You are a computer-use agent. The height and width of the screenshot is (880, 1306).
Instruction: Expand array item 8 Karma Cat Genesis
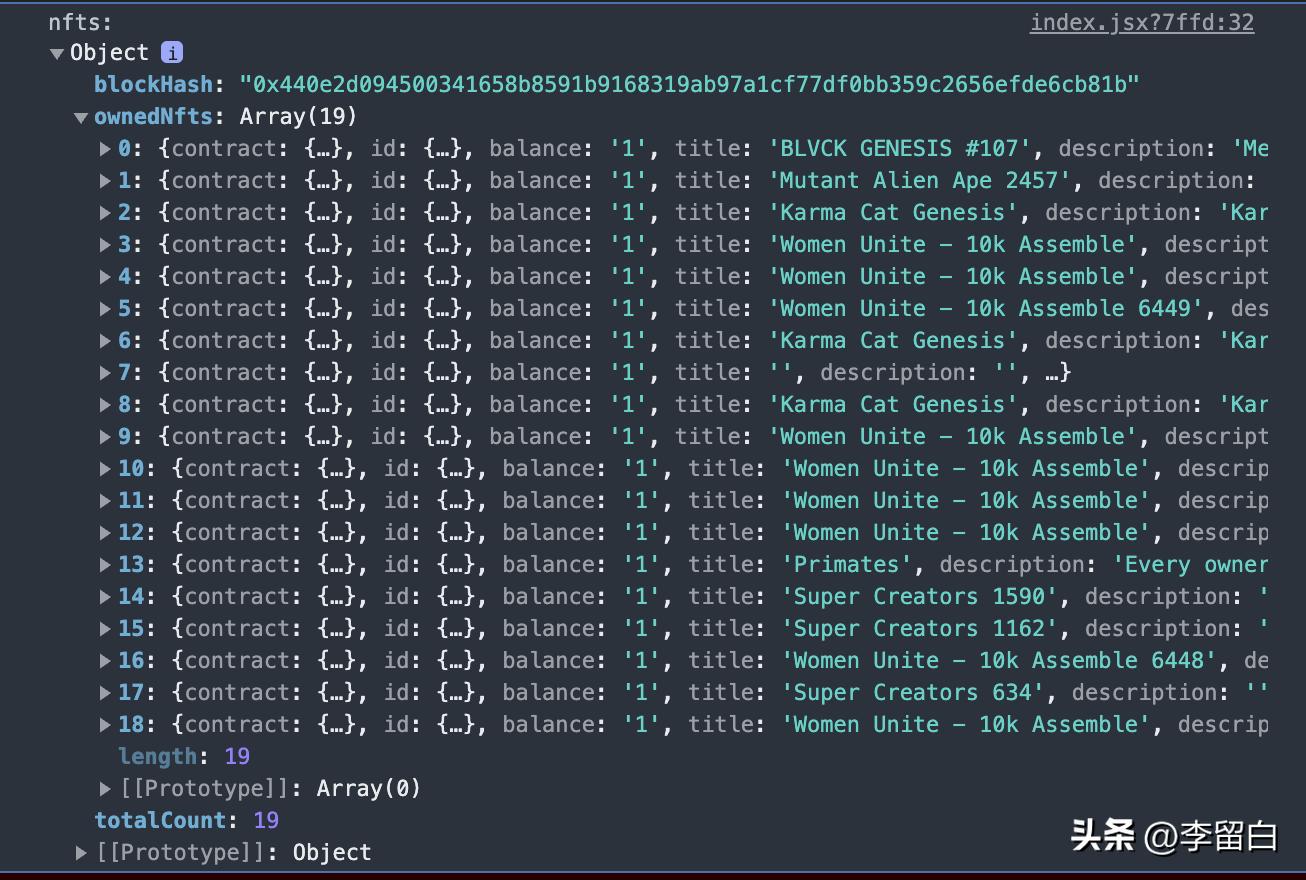(x=105, y=405)
